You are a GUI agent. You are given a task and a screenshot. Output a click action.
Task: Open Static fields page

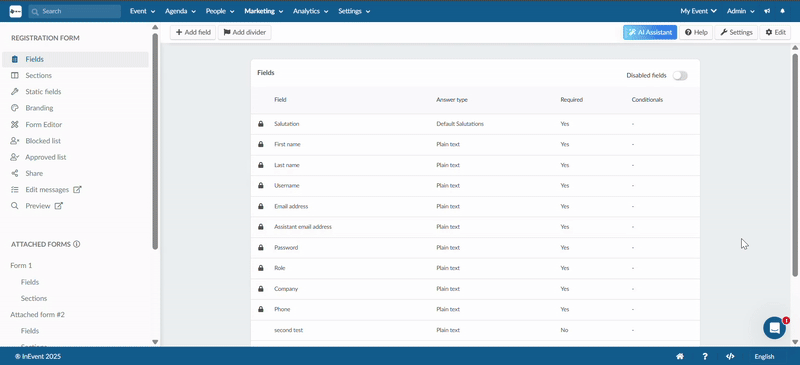click(x=43, y=92)
